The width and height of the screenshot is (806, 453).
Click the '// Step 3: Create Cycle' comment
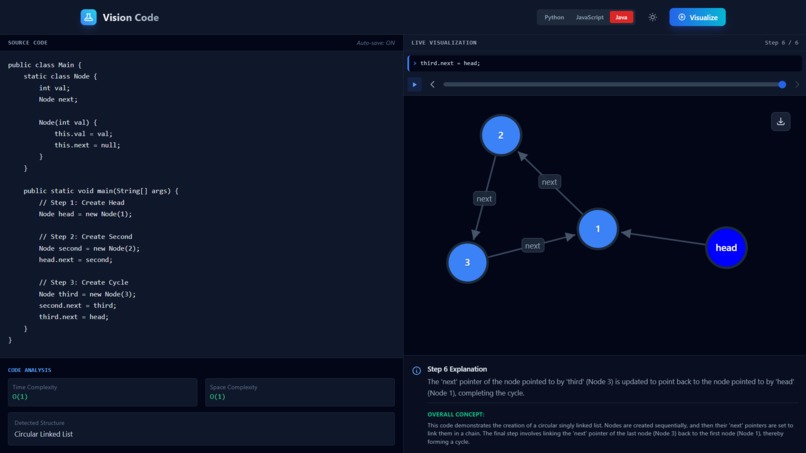(83, 282)
